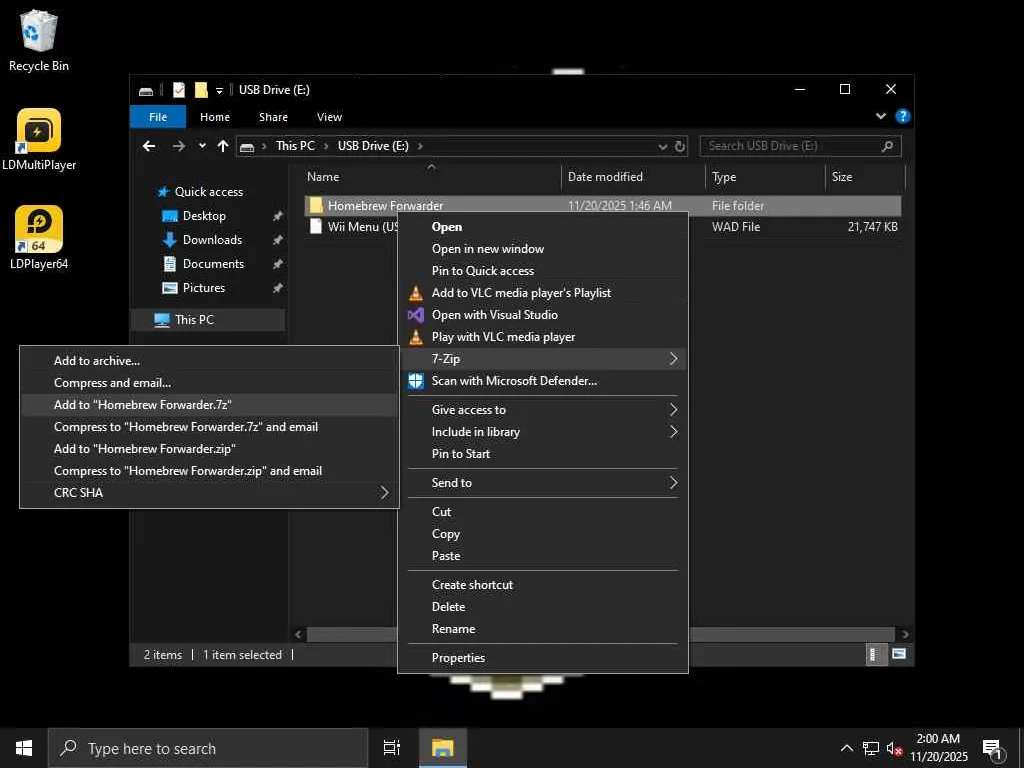1024x768 pixels.
Task: Expand Give access to submenu
Action: click(x=543, y=409)
